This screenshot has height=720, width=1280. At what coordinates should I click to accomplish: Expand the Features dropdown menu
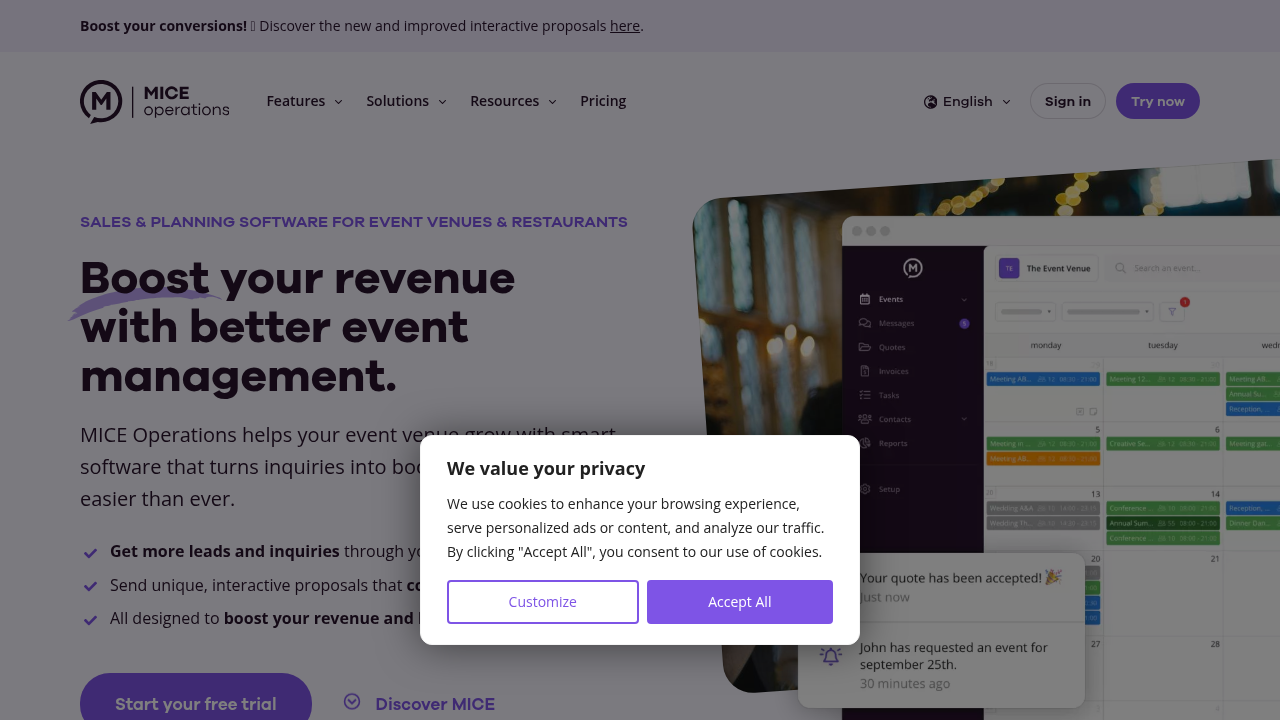click(x=305, y=101)
